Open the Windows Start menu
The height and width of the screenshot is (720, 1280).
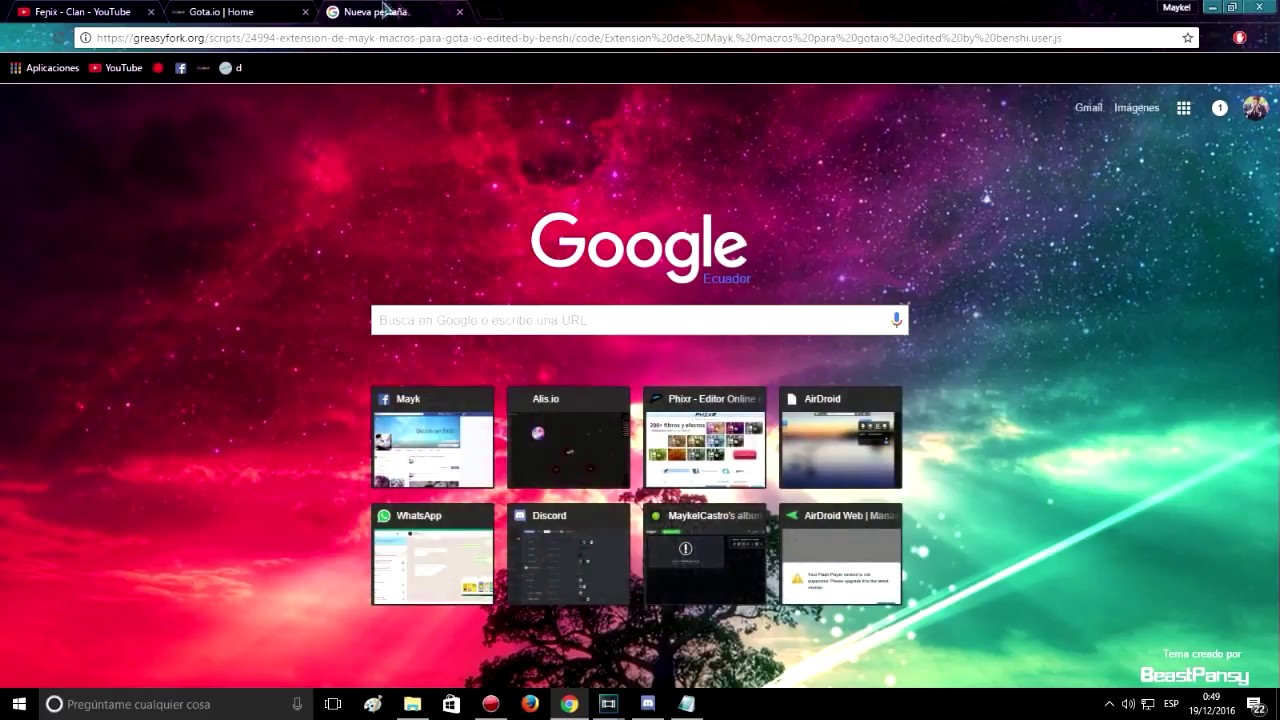(19, 704)
